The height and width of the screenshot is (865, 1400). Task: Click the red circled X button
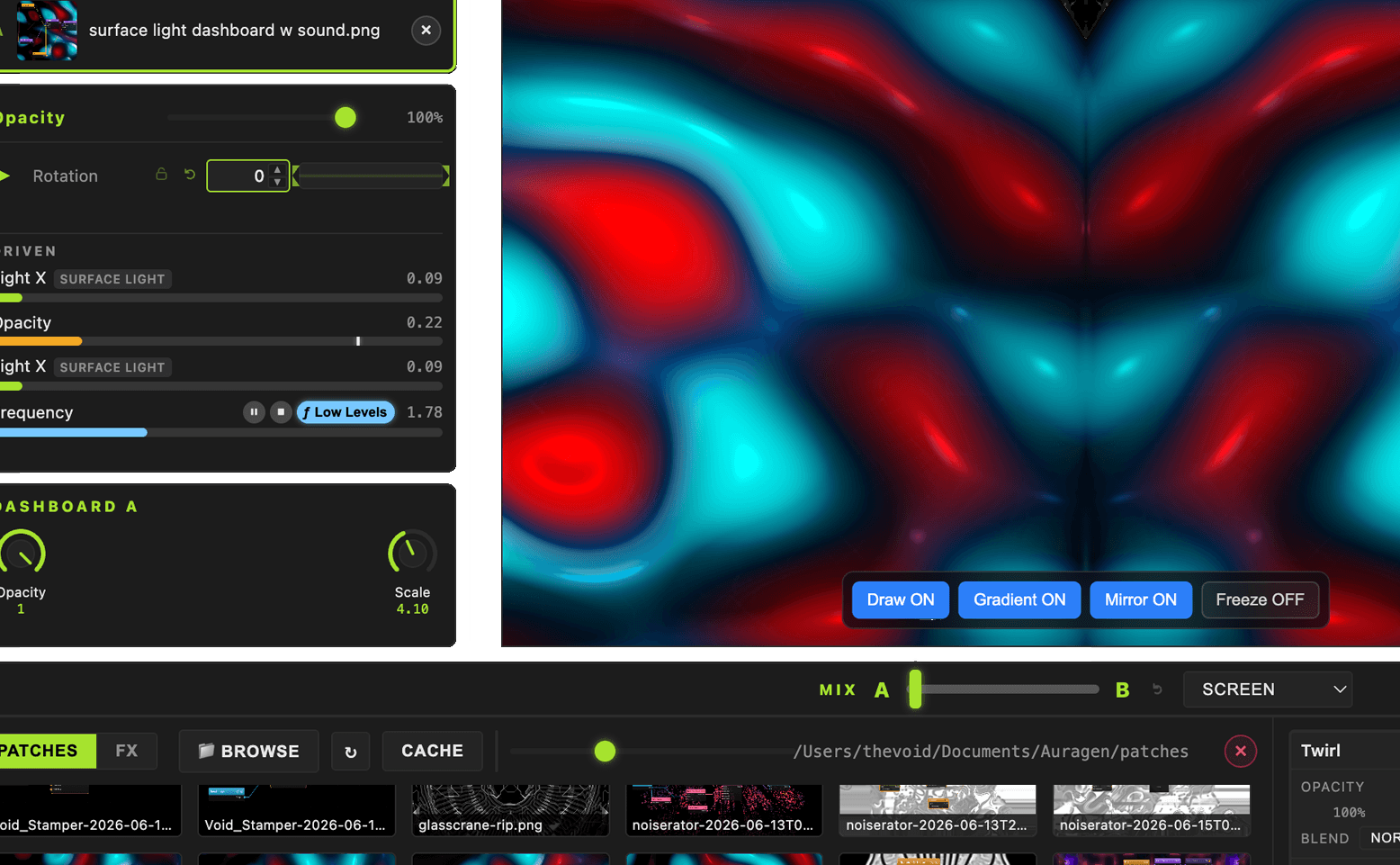coord(1241,751)
